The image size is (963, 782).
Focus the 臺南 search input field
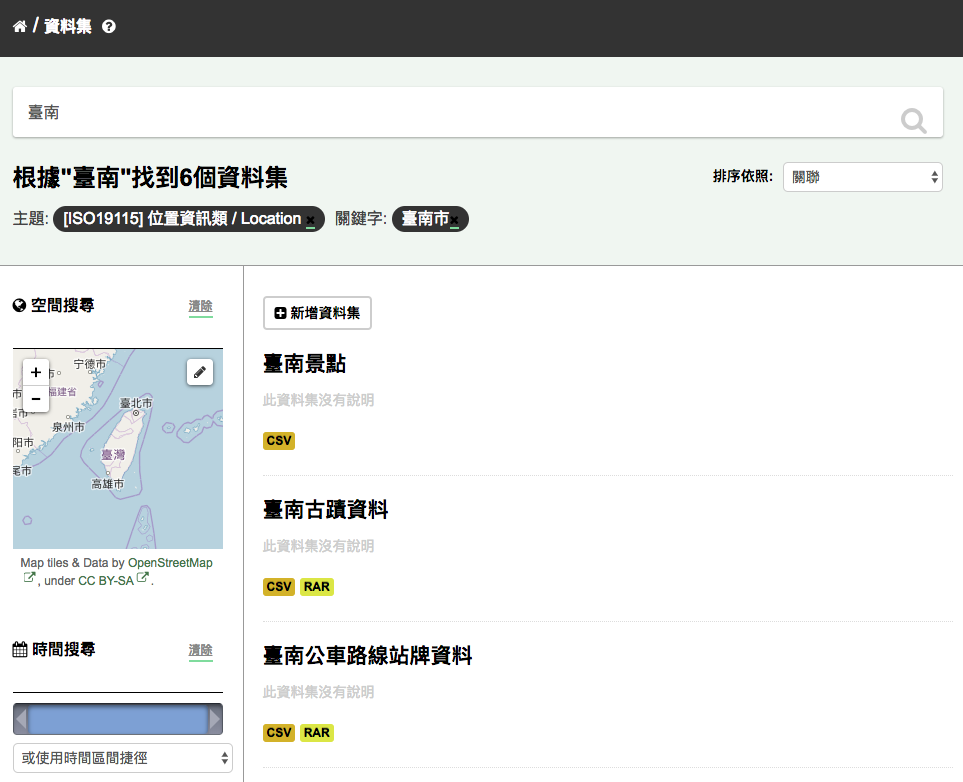coord(478,112)
